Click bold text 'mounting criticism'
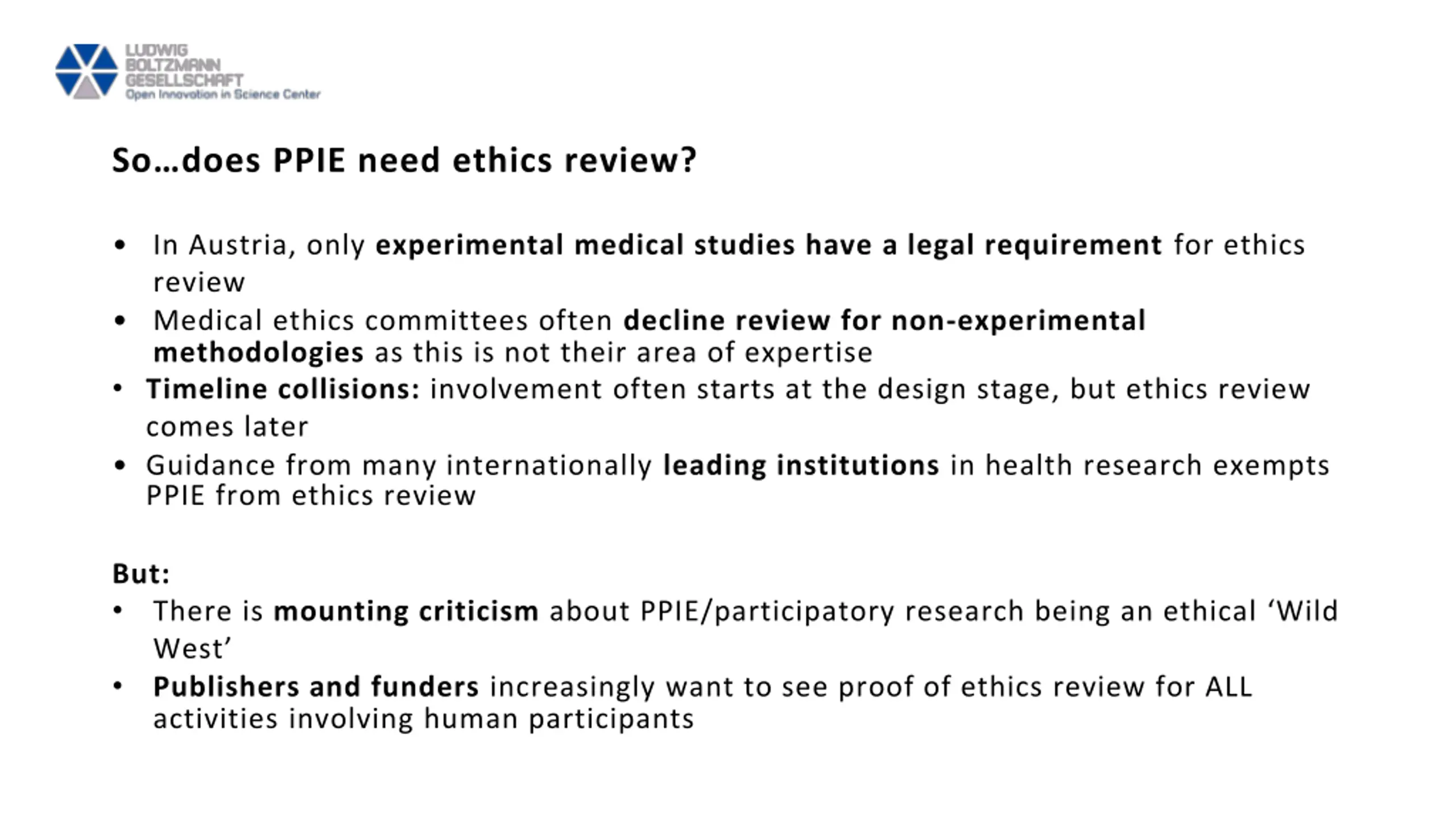1456x819 pixels. [x=406, y=611]
